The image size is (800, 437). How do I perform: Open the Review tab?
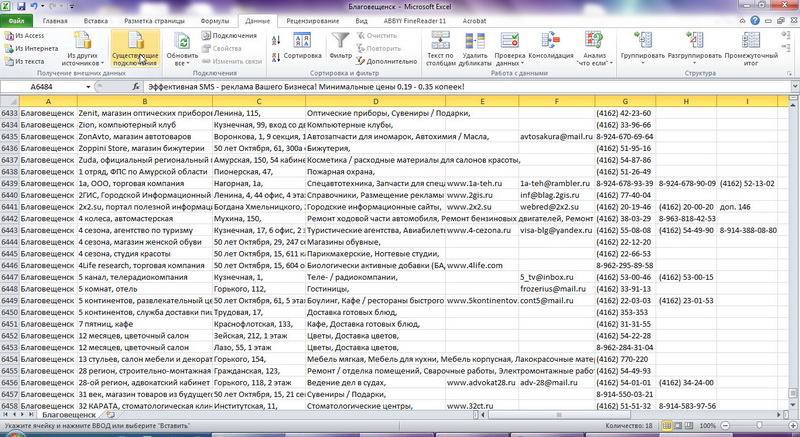pos(313,21)
